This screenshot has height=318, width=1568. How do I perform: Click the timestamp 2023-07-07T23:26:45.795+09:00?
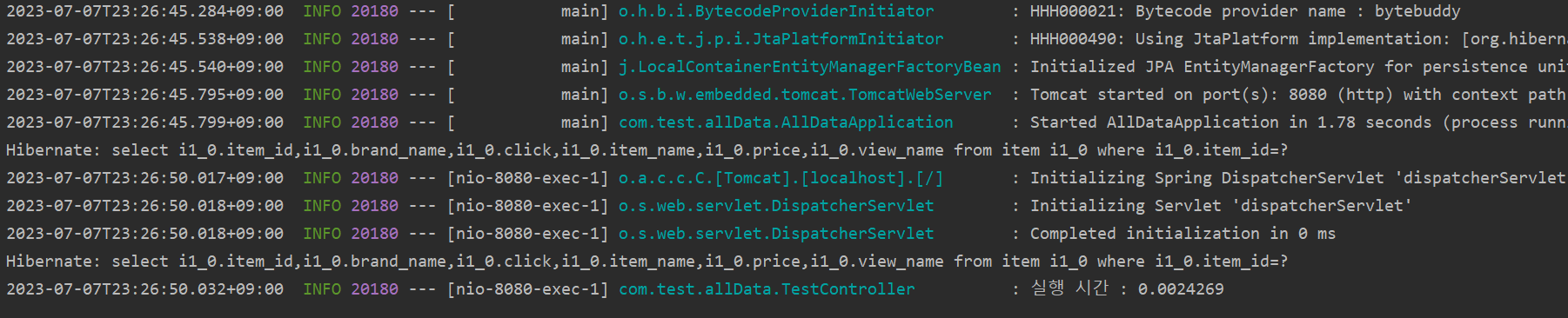pyautogui.click(x=144, y=95)
